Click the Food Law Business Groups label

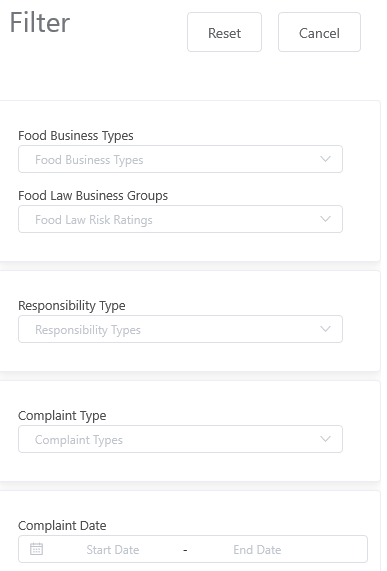pyautogui.click(x=93, y=196)
